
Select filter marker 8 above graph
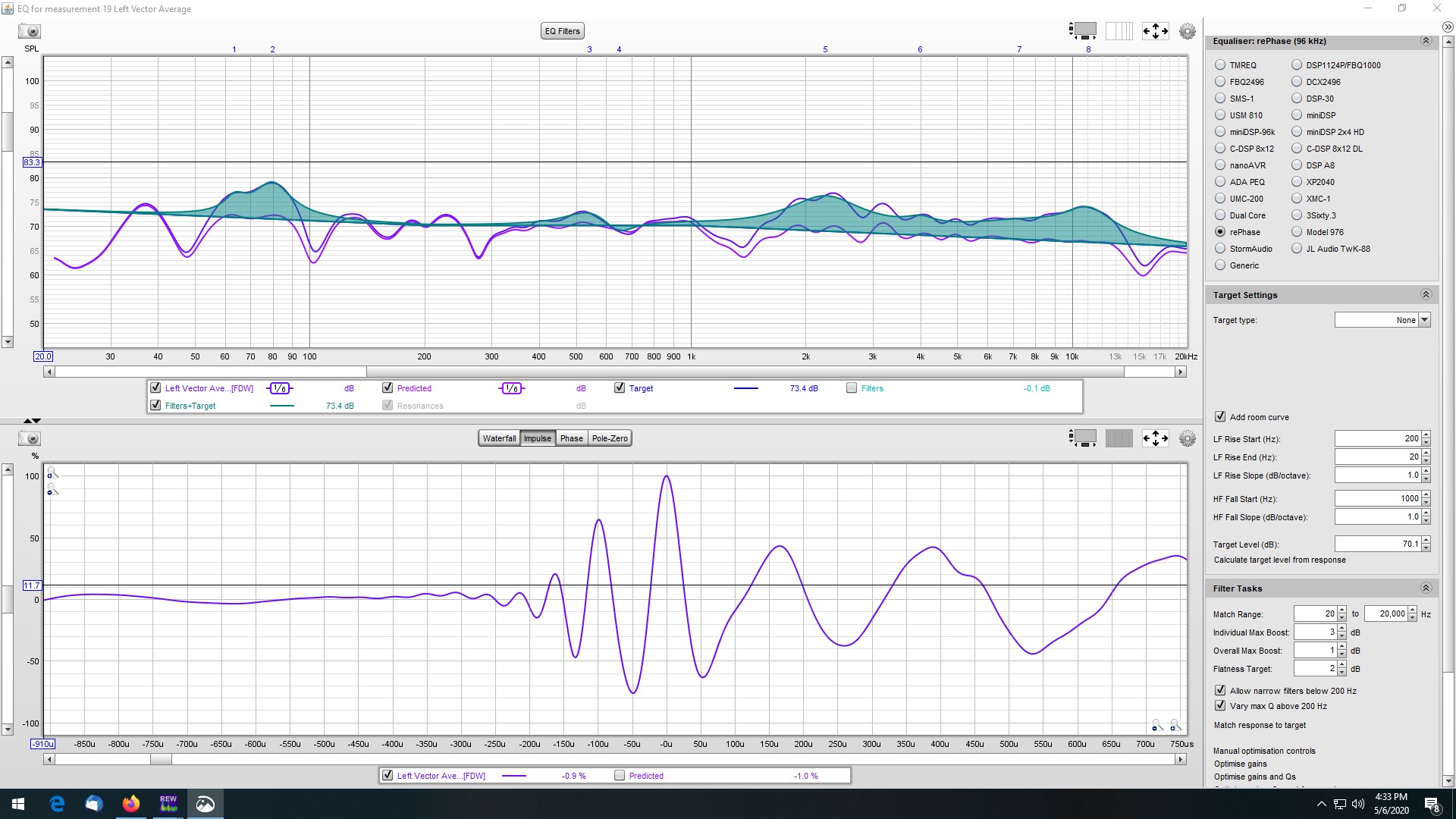click(1088, 49)
